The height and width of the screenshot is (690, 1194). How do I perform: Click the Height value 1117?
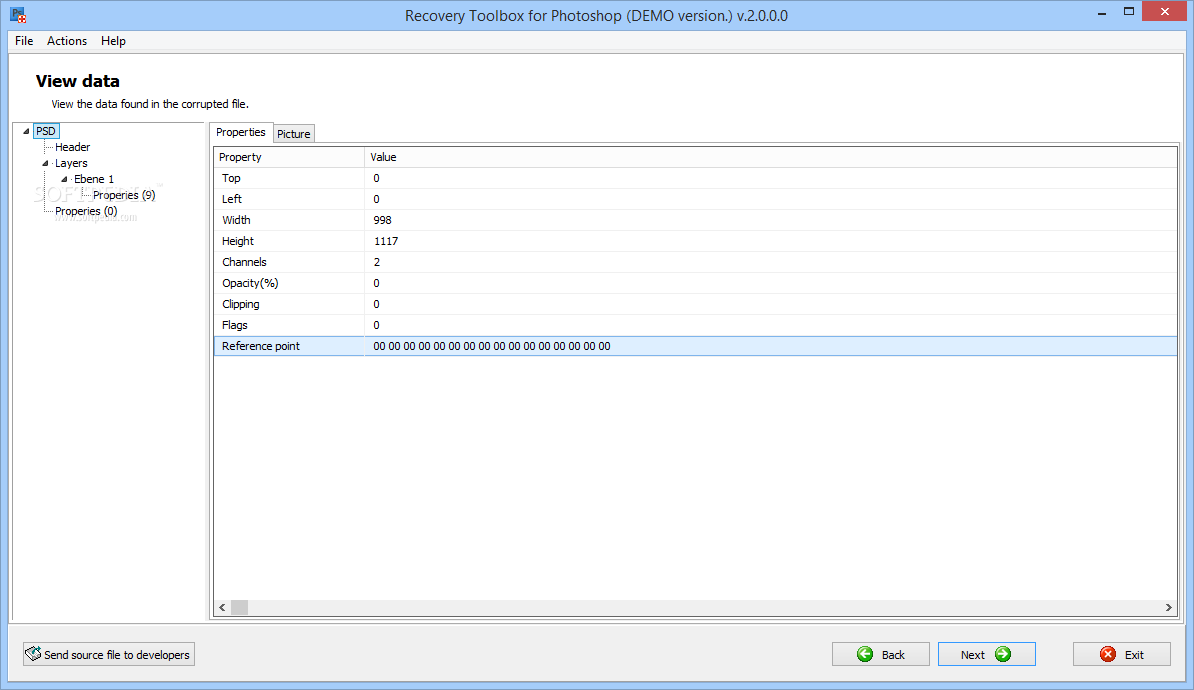[x=386, y=241]
